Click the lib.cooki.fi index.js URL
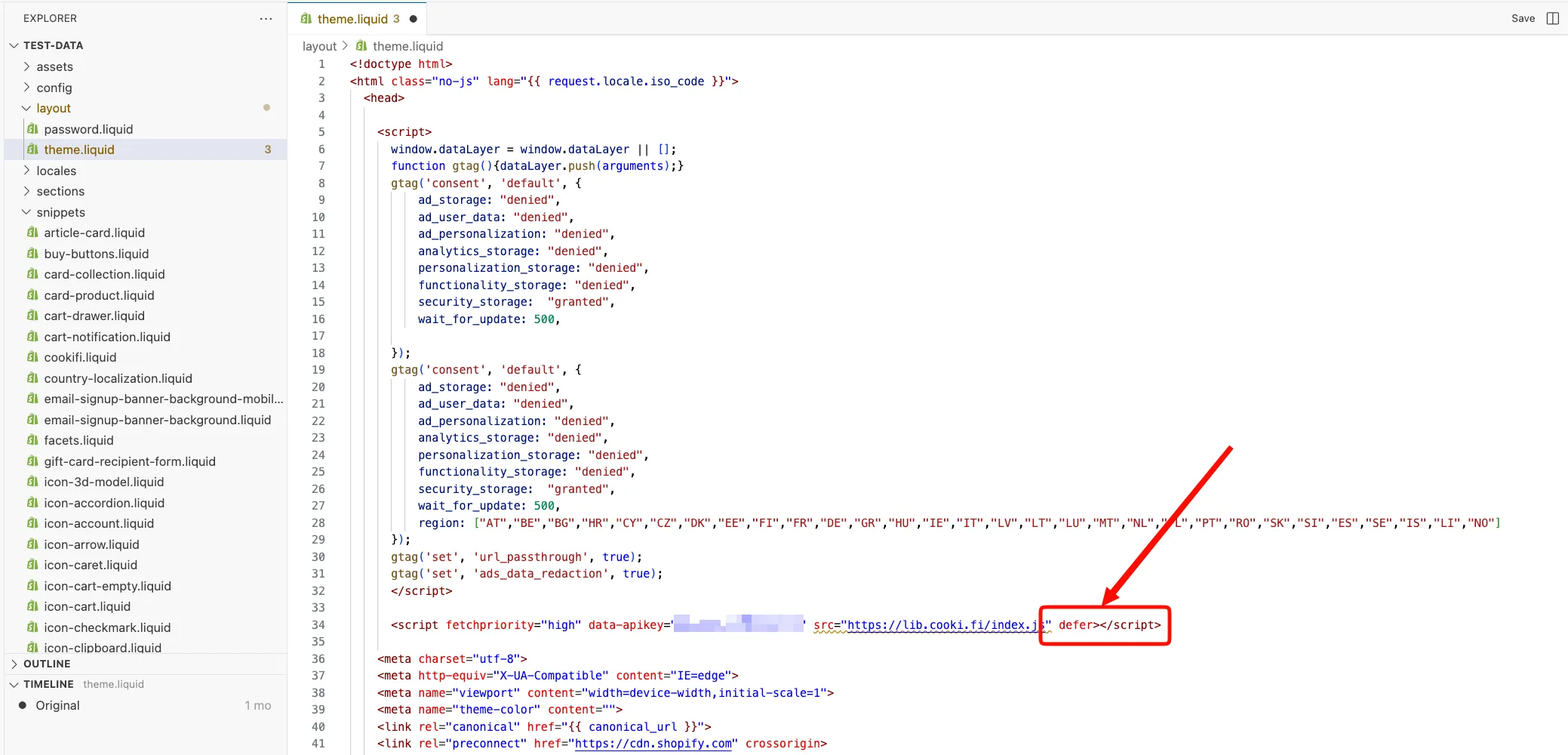1568x755 pixels. pyautogui.click(x=945, y=625)
